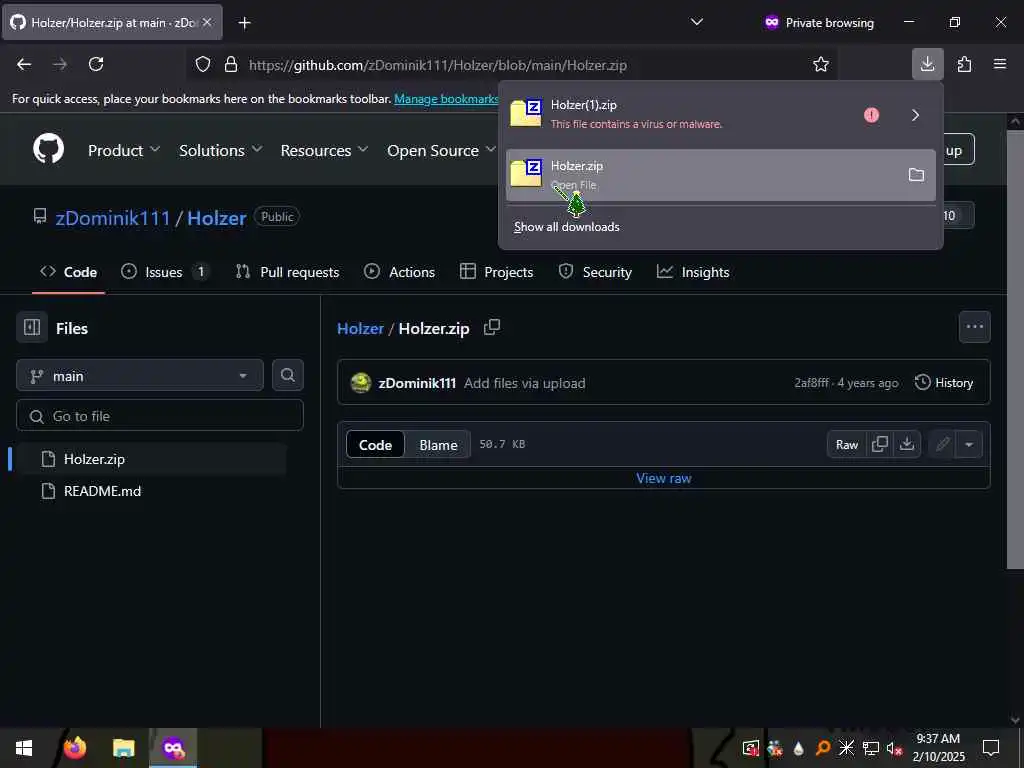Download the raw file icon

tap(906, 444)
